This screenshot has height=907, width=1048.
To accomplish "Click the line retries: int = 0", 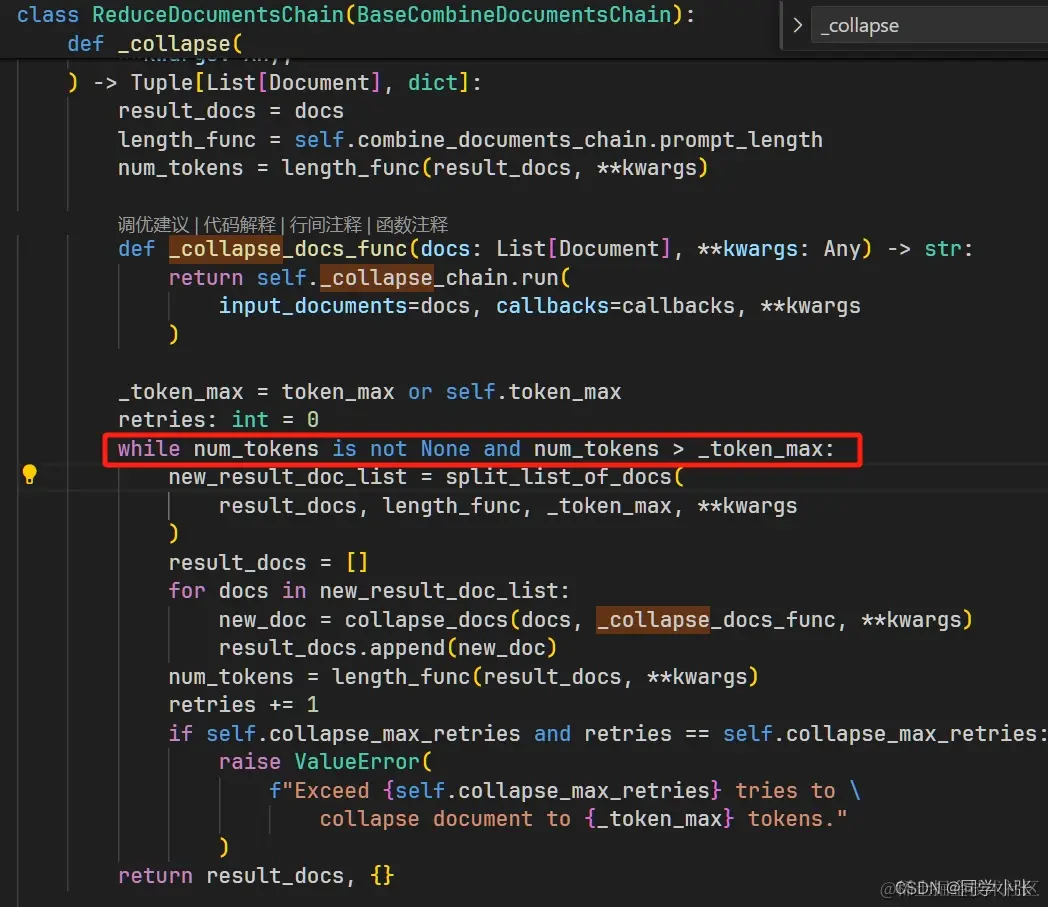I will [218, 420].
